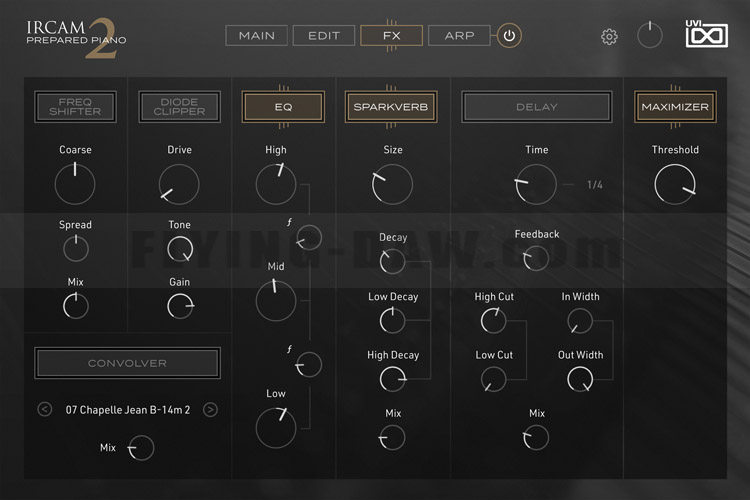
Task: Click the EQ Mid knob
Action: click(x=276, y=300)
